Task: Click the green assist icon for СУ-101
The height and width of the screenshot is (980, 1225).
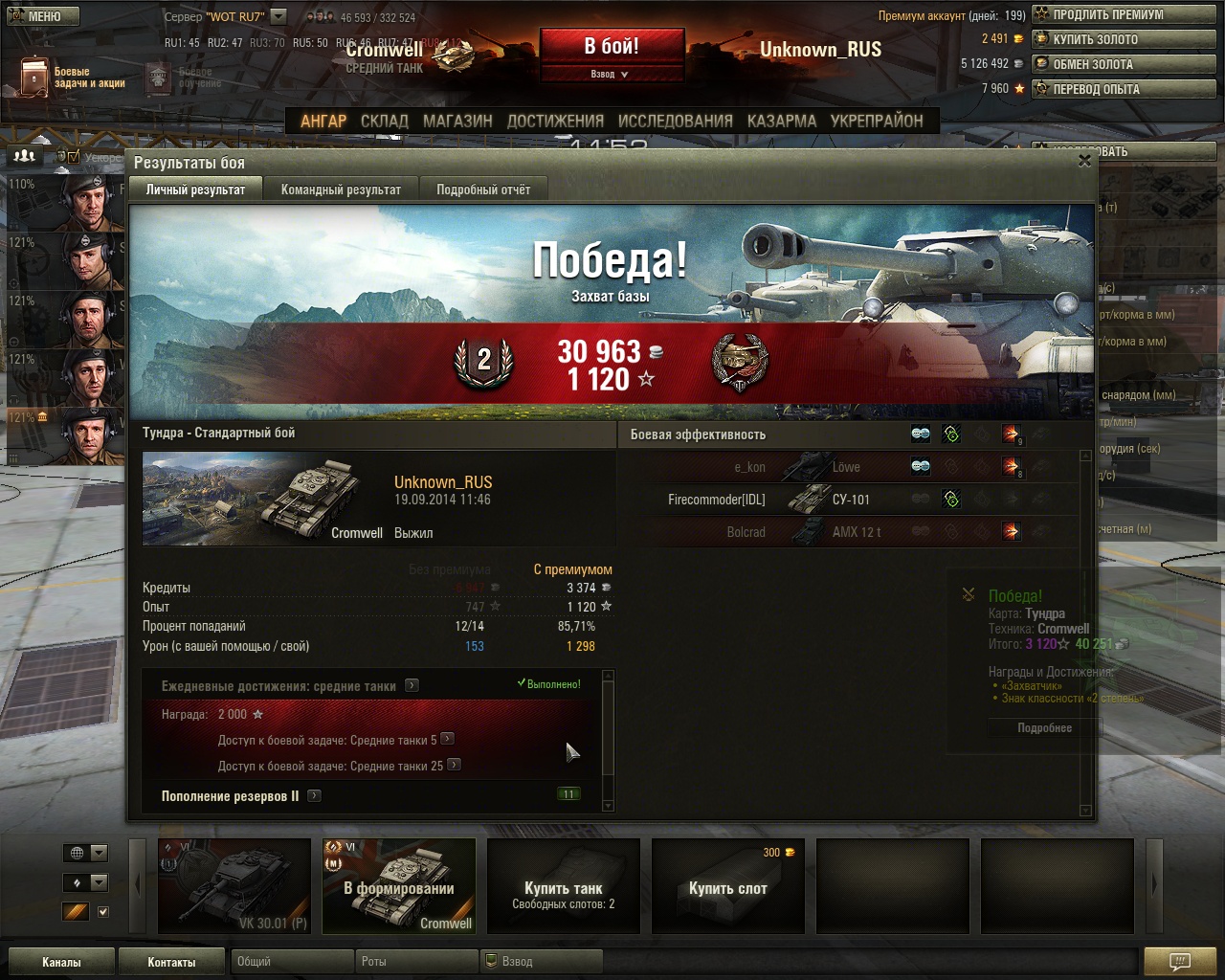Action: pos(951,499)
